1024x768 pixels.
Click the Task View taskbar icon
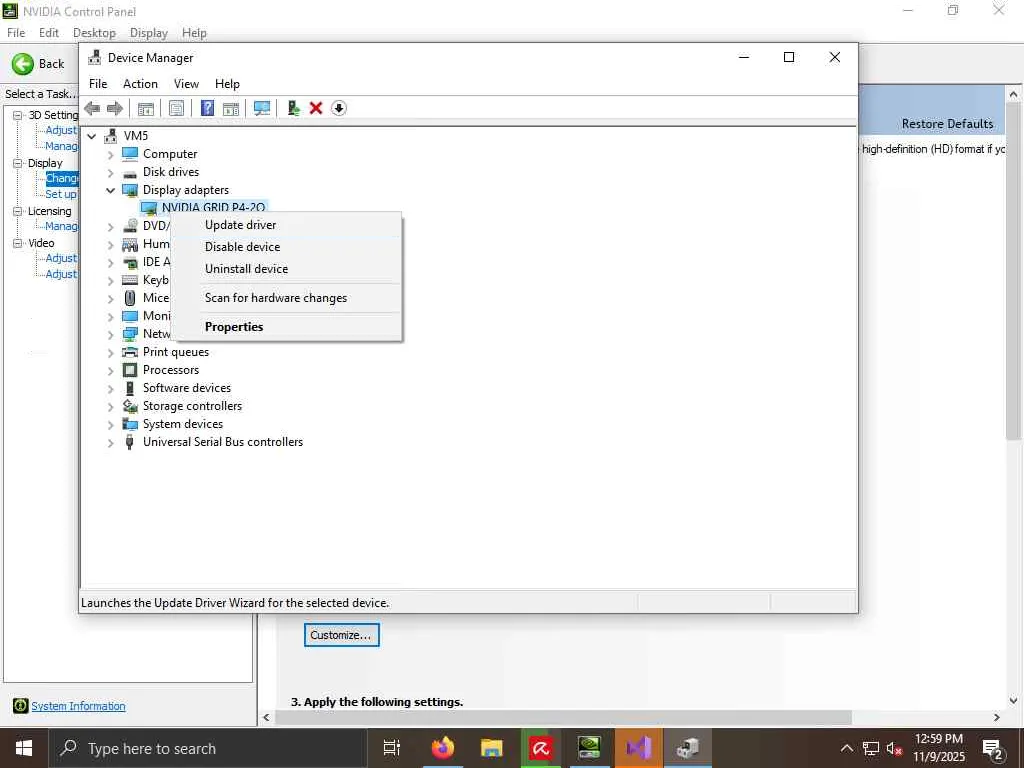pos(392,748)
